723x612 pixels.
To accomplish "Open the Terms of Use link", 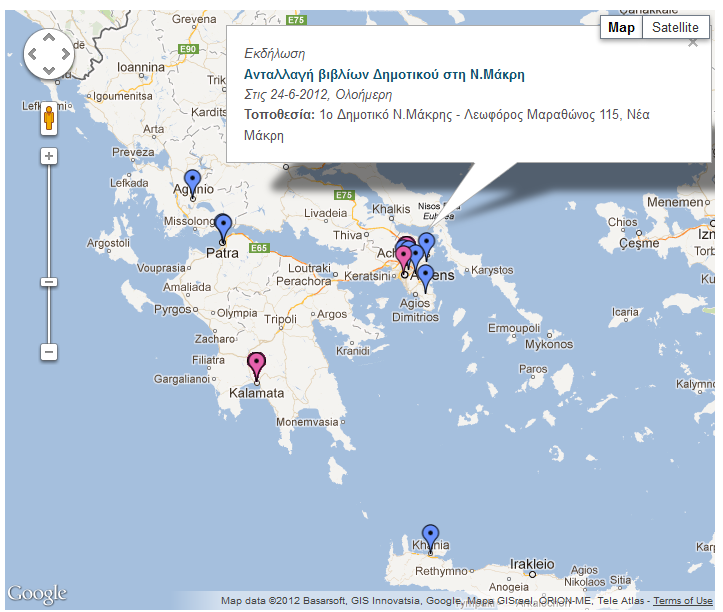I will (684, 601).
